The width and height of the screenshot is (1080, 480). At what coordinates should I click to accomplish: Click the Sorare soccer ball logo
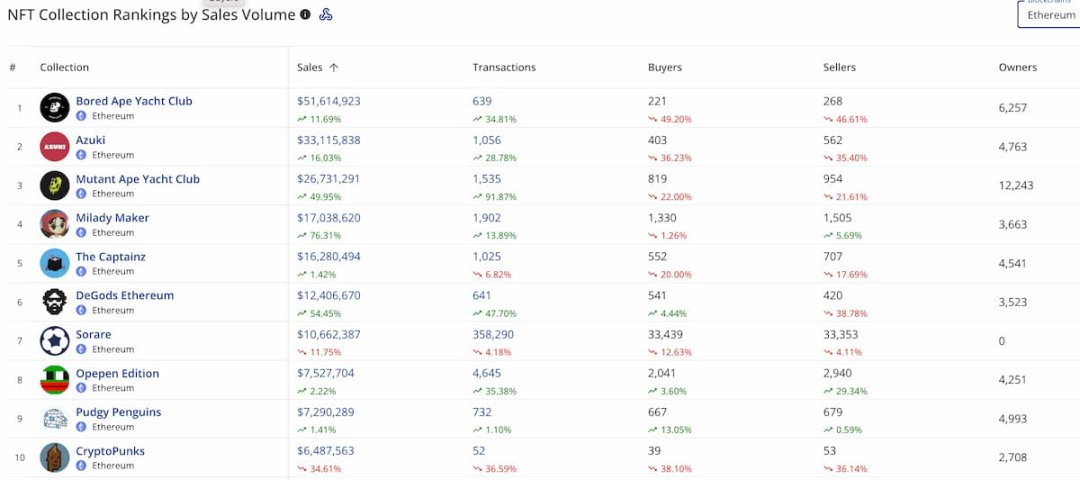[55, 341]
